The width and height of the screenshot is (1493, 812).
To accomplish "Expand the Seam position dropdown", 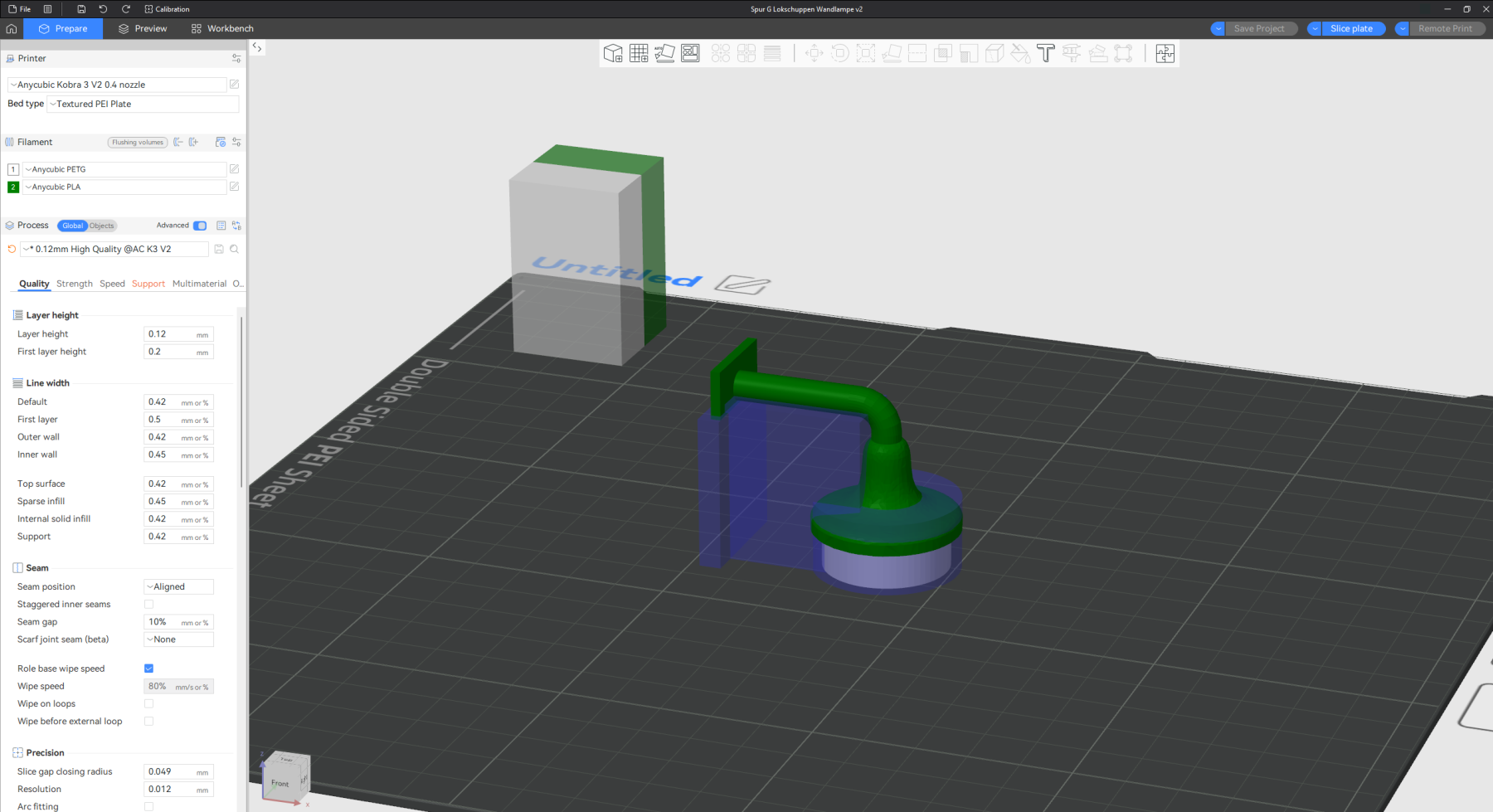I will 178,587.
